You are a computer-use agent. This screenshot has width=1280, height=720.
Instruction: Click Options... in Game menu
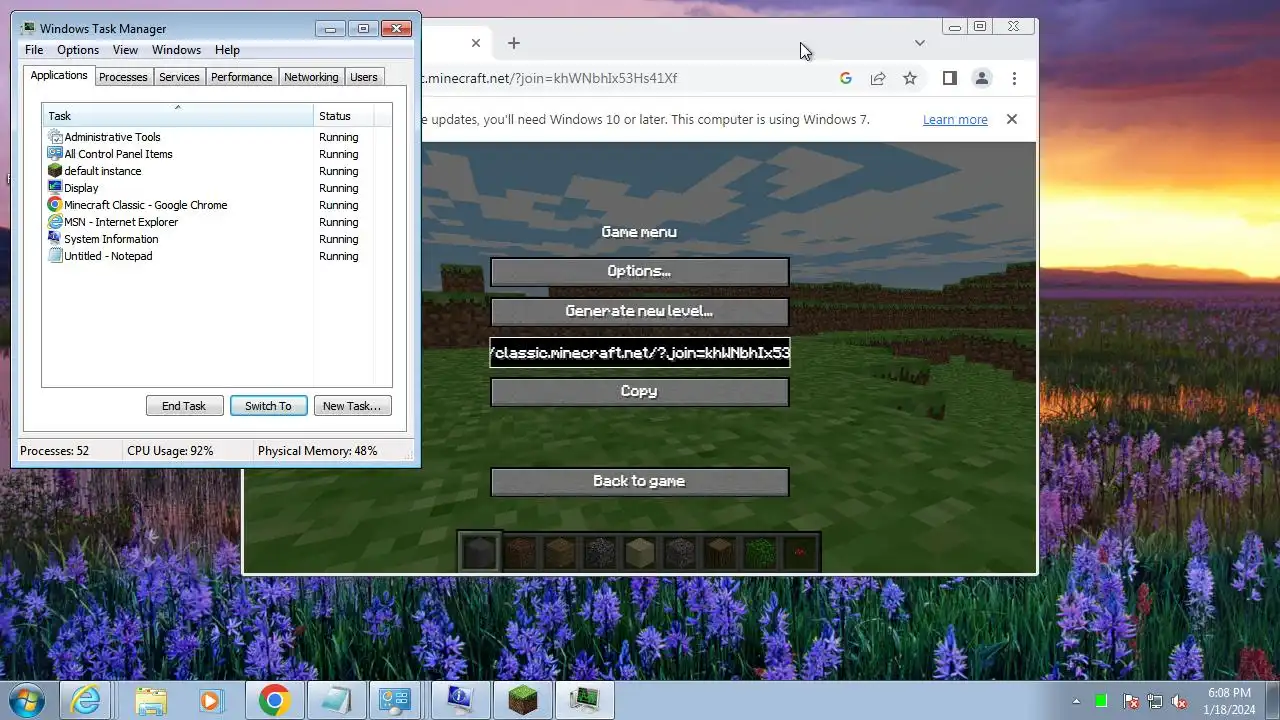[639, 271]
